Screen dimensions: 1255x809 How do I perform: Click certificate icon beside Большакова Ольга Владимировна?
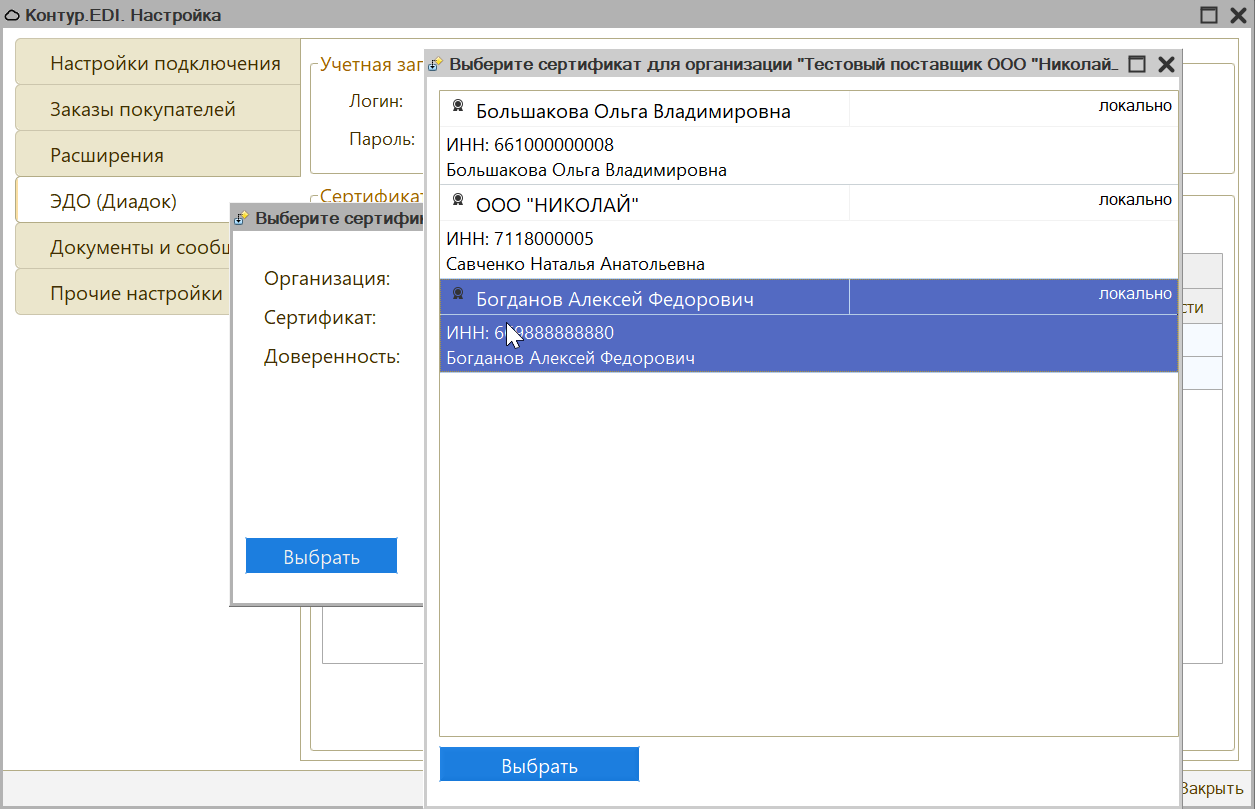click(x=458, y=106)
